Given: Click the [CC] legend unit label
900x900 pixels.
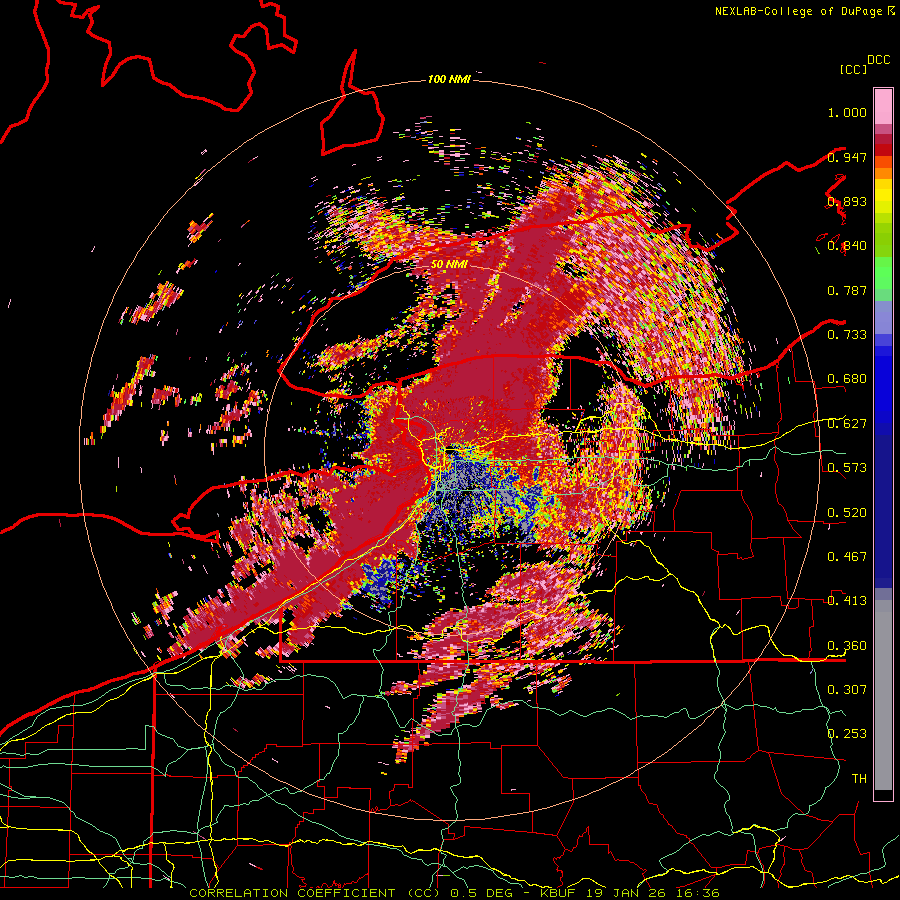Looking at the screenshot, I should pyautogui.click(x=853, y=69).
